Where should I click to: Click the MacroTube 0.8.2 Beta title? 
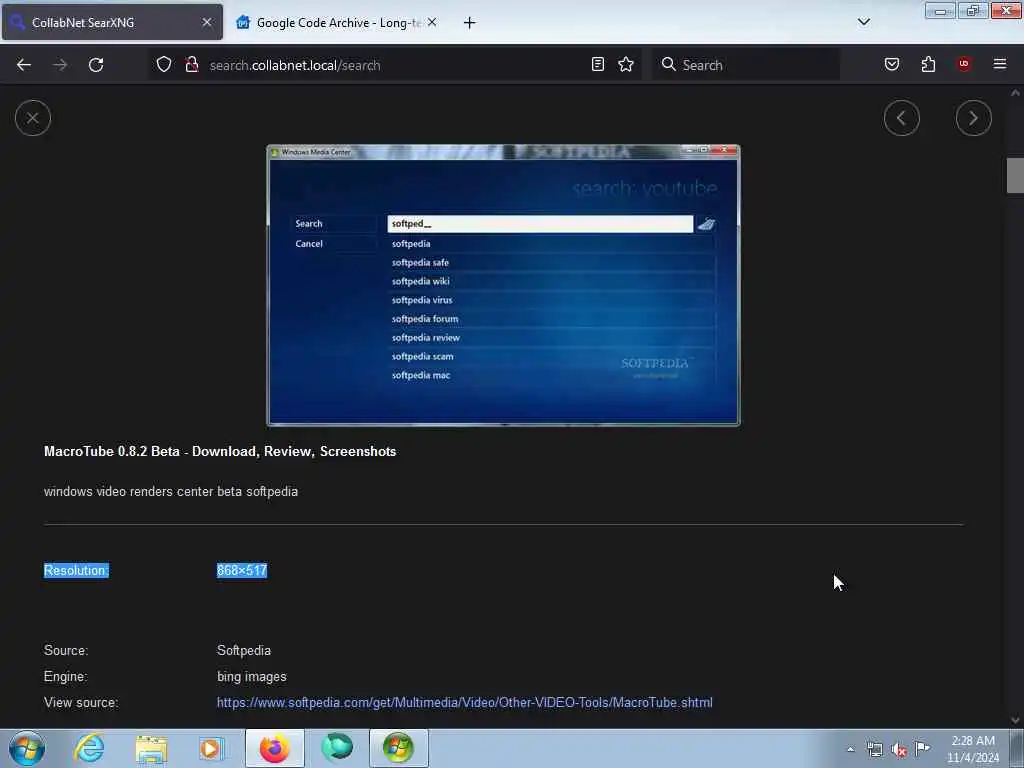[220, 451]
